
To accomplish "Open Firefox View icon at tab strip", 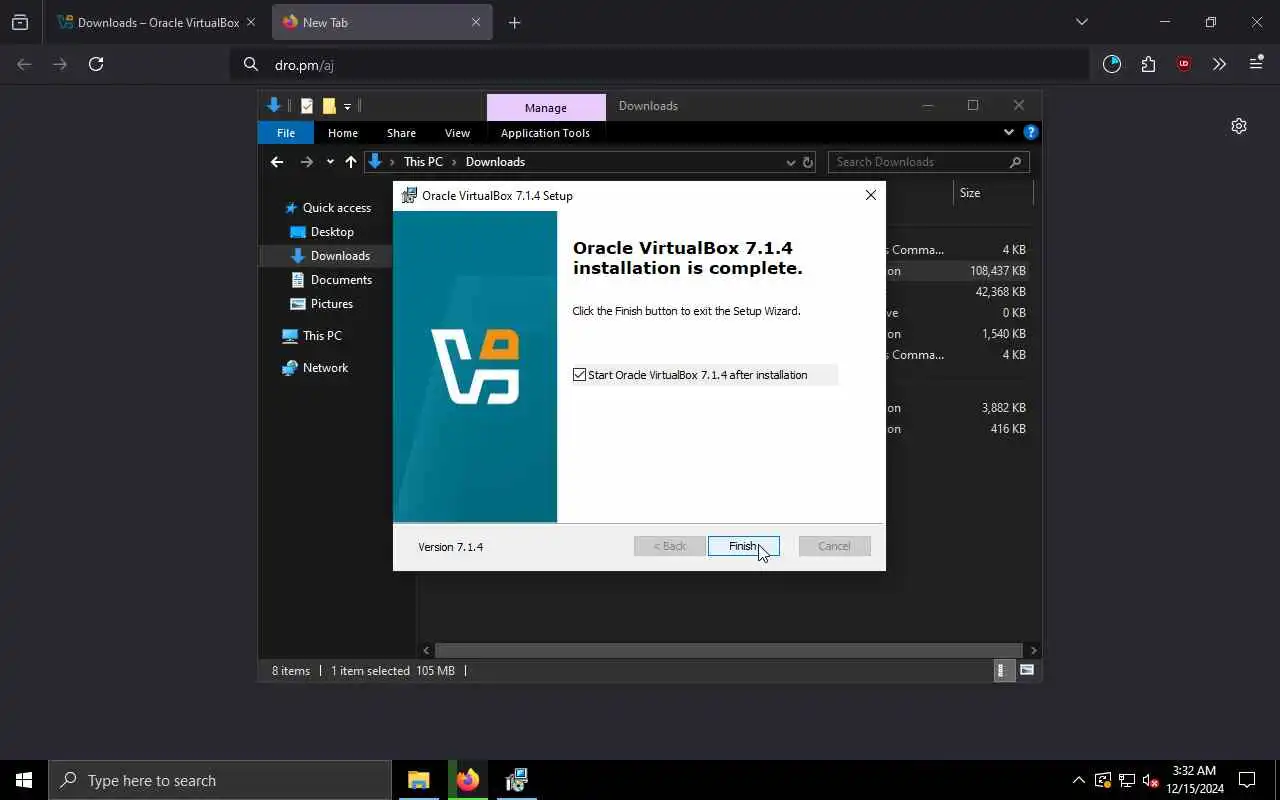I will point(20,22).
